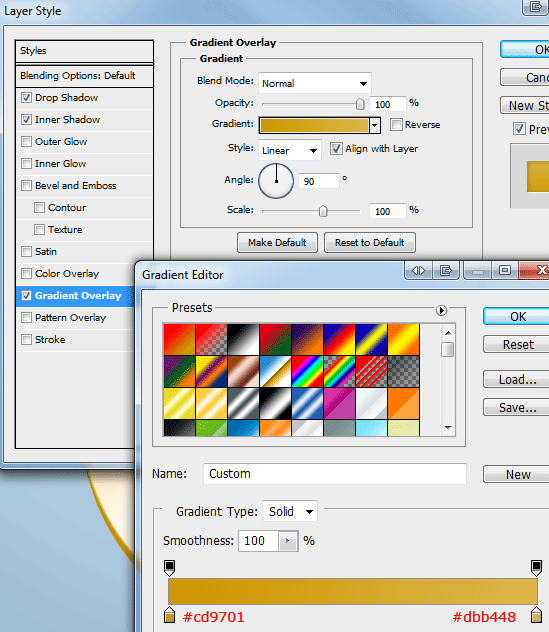Select the right opacity stop above gradient bar

click(536, 568)
